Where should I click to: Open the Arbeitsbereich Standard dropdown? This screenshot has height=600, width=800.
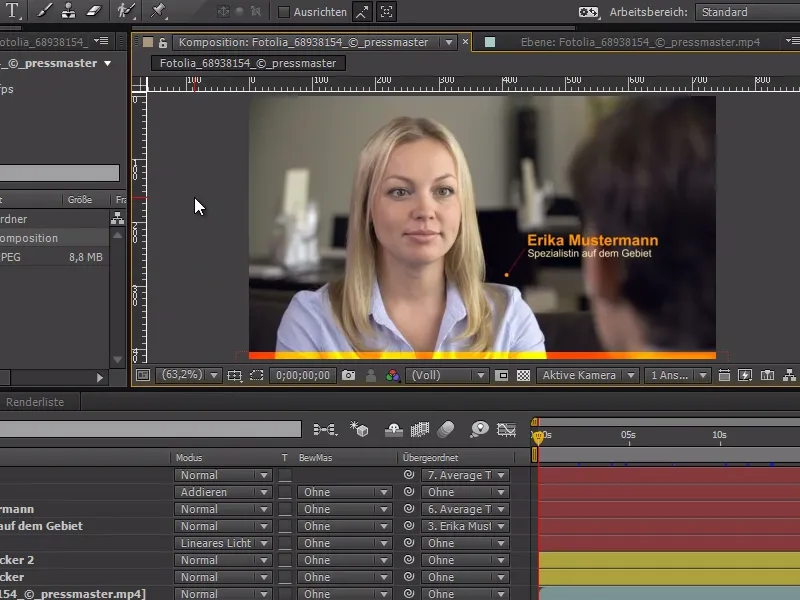[x=747, y=12]
